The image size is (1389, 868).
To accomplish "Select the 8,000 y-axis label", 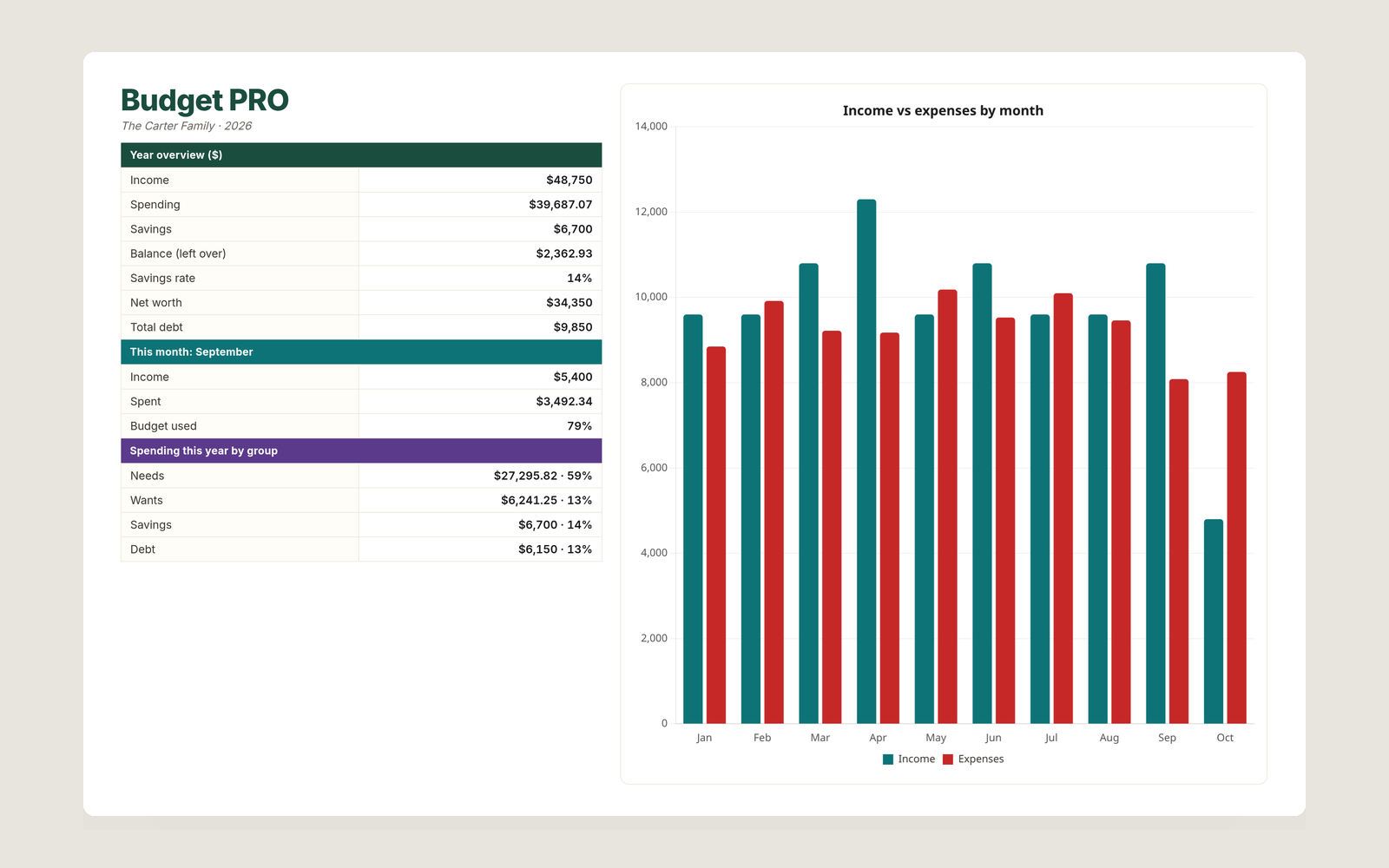I will click(654, 383).
